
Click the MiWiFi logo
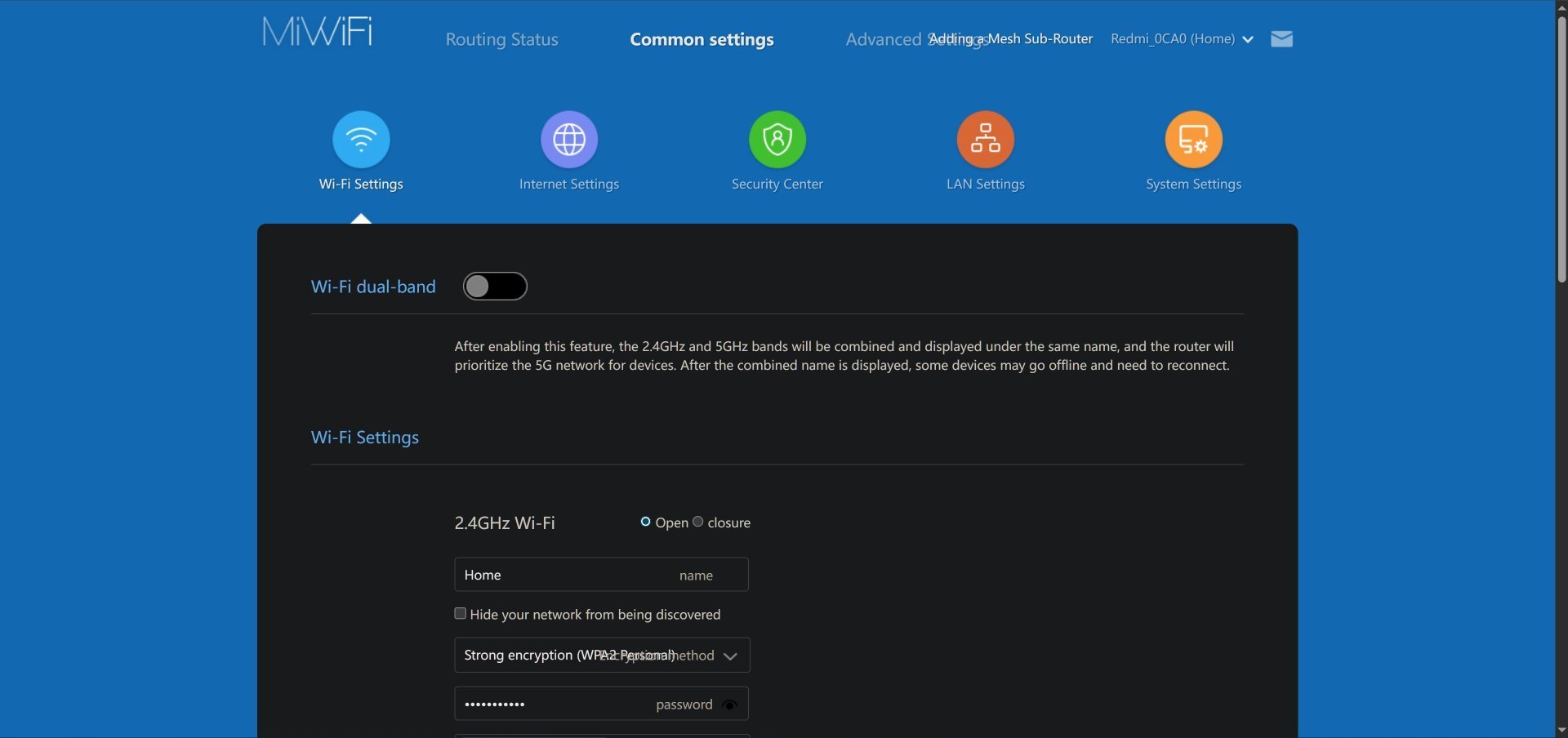(x=317, y=33)
